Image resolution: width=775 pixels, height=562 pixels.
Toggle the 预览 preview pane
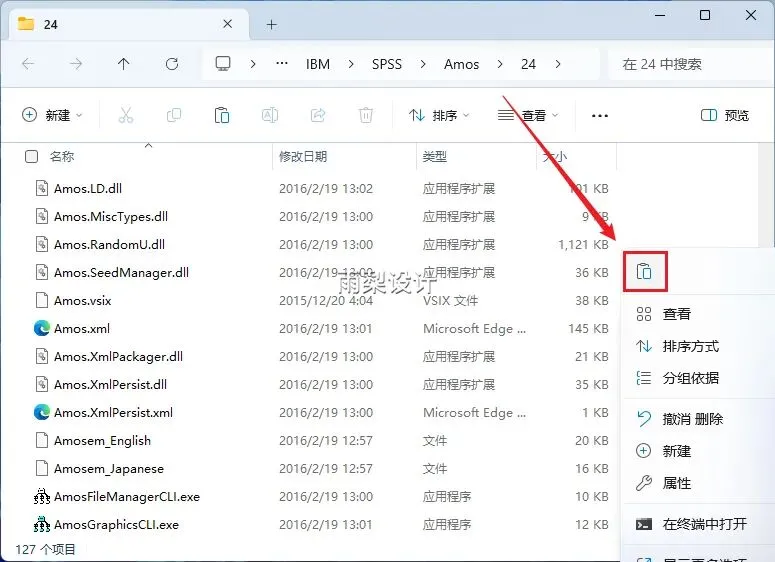pyautogui.click(x=725, y=115)
